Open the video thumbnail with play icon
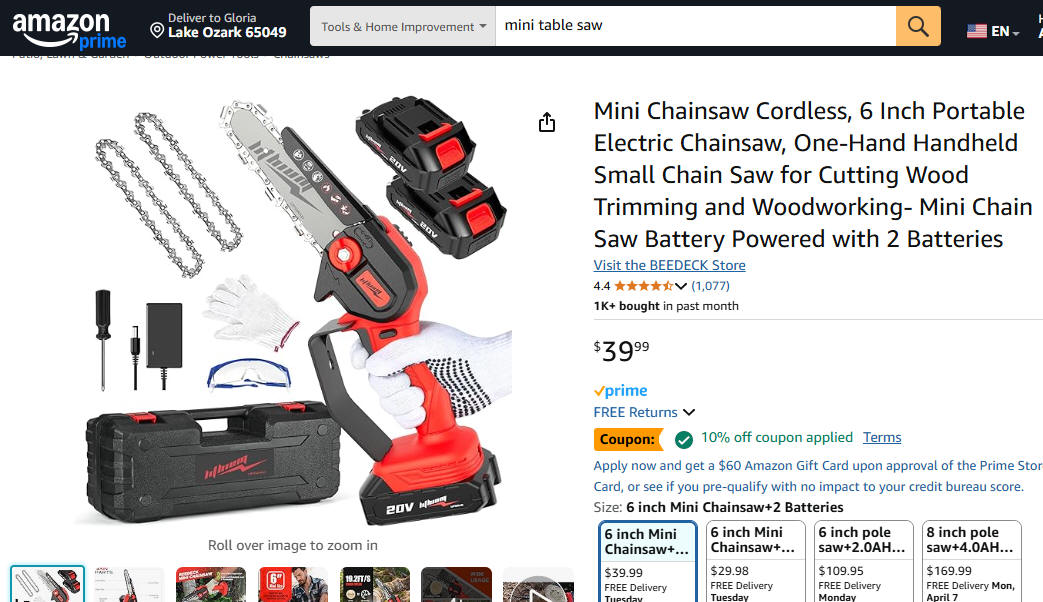This screenshot has width=1043, height=602. 538,585
